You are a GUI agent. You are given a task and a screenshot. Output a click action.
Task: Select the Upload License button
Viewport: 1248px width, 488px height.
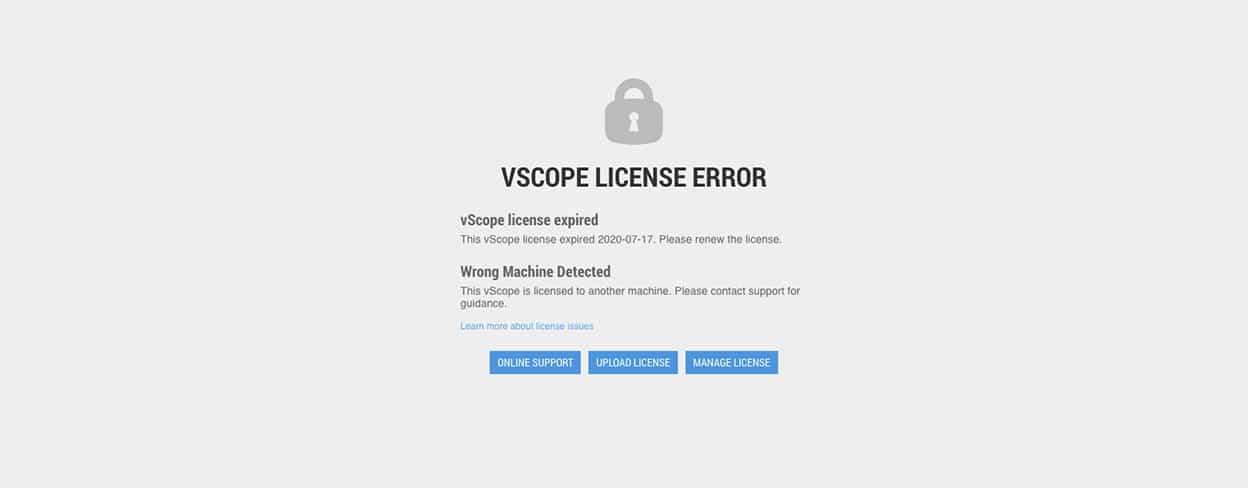[633, 362]
